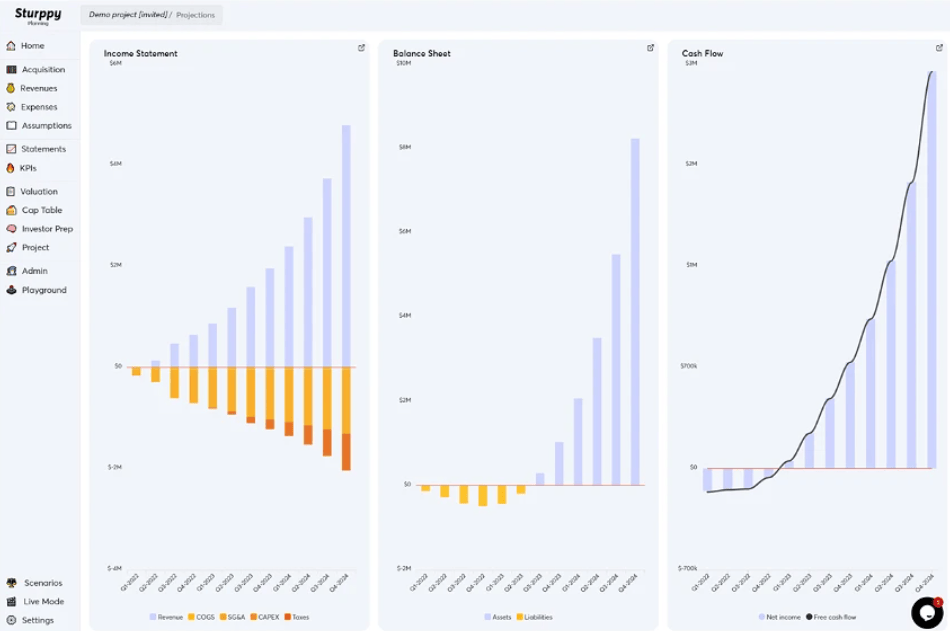Click the Demo project breadcrumb
Image resolution: width=950 pixels, height=631 pixels.
pyautogui.click(x=127, y=15)
